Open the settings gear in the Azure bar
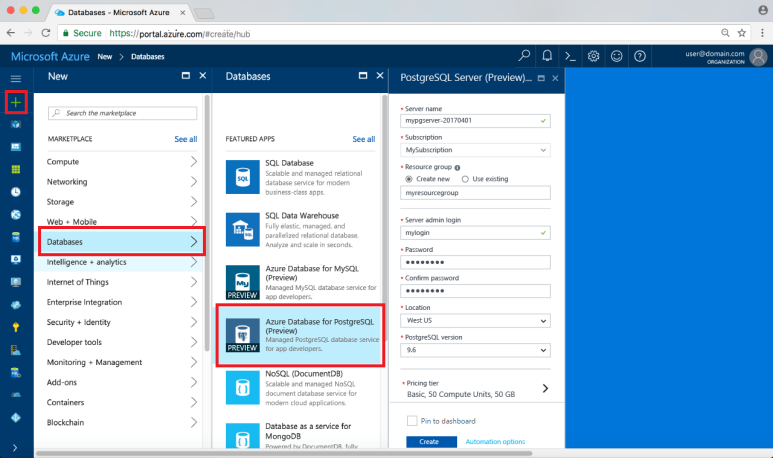Screen dimensions: 773x458 [594, 56]
